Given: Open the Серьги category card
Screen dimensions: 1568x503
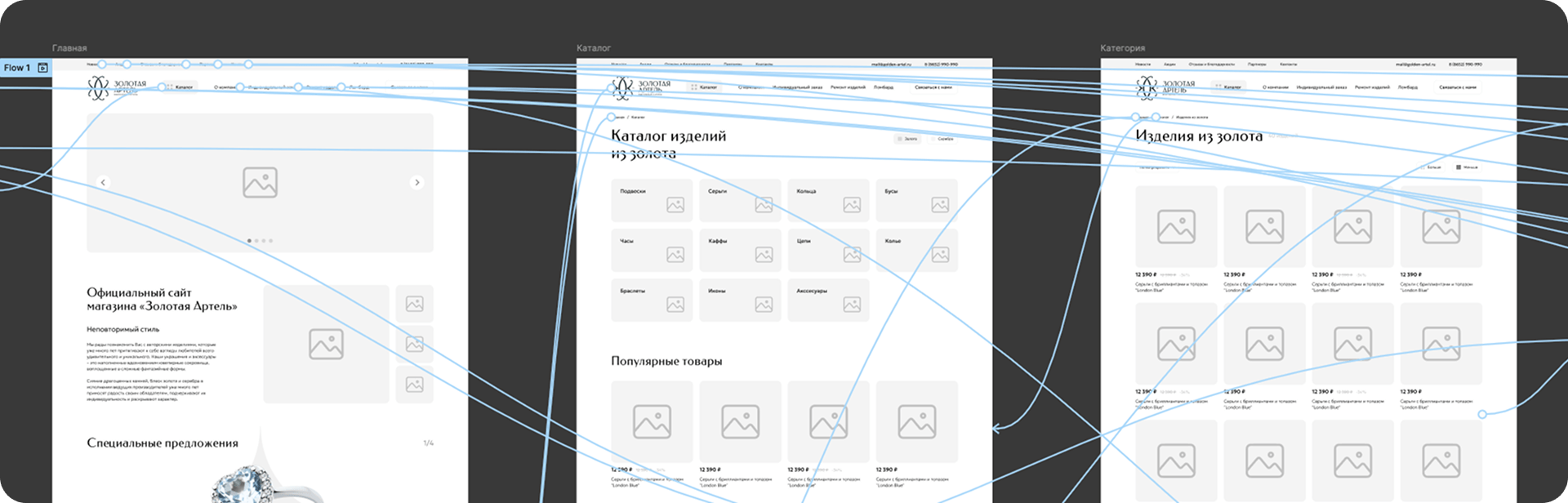Looking at the screenshot, I should [740, 200].
